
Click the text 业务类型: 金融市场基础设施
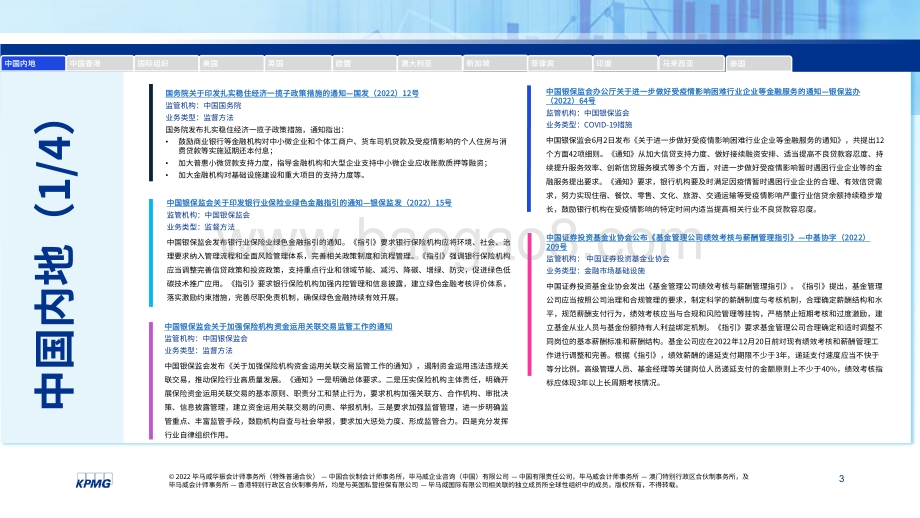596,271
